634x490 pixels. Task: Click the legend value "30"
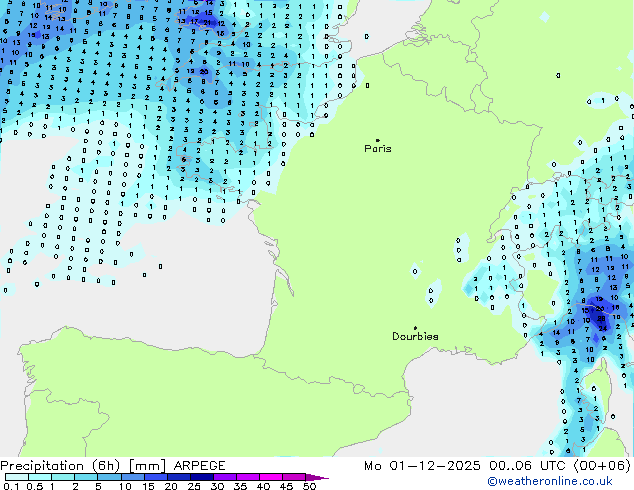point(218,486)
